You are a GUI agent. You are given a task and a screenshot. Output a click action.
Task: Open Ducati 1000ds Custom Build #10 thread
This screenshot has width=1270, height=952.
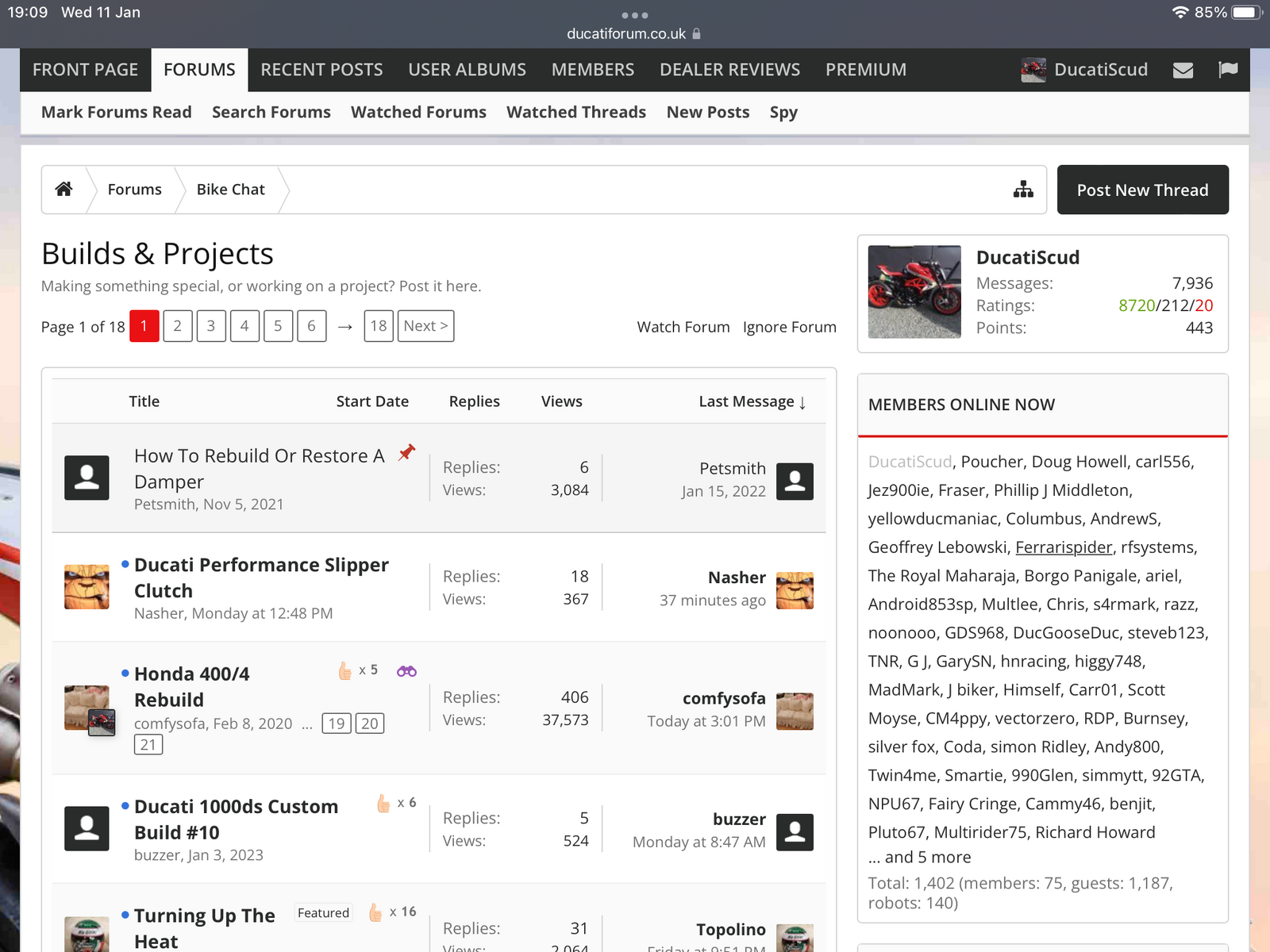point(237,820)
